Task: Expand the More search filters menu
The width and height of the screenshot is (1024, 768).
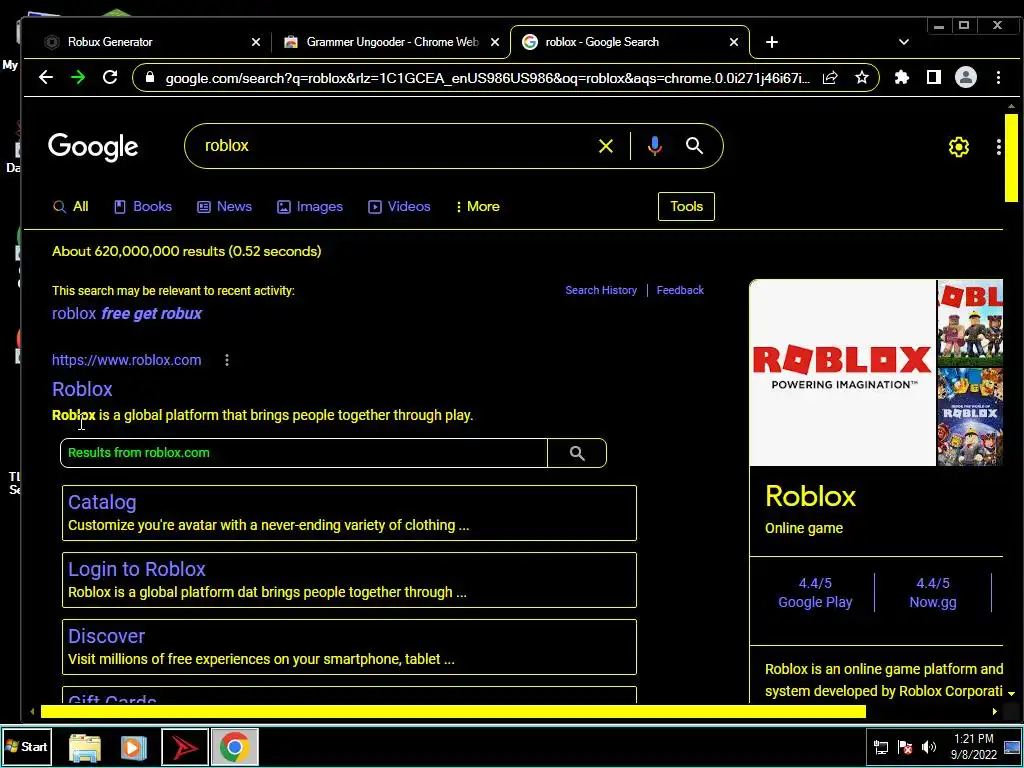Action: [x=478, y=207]
